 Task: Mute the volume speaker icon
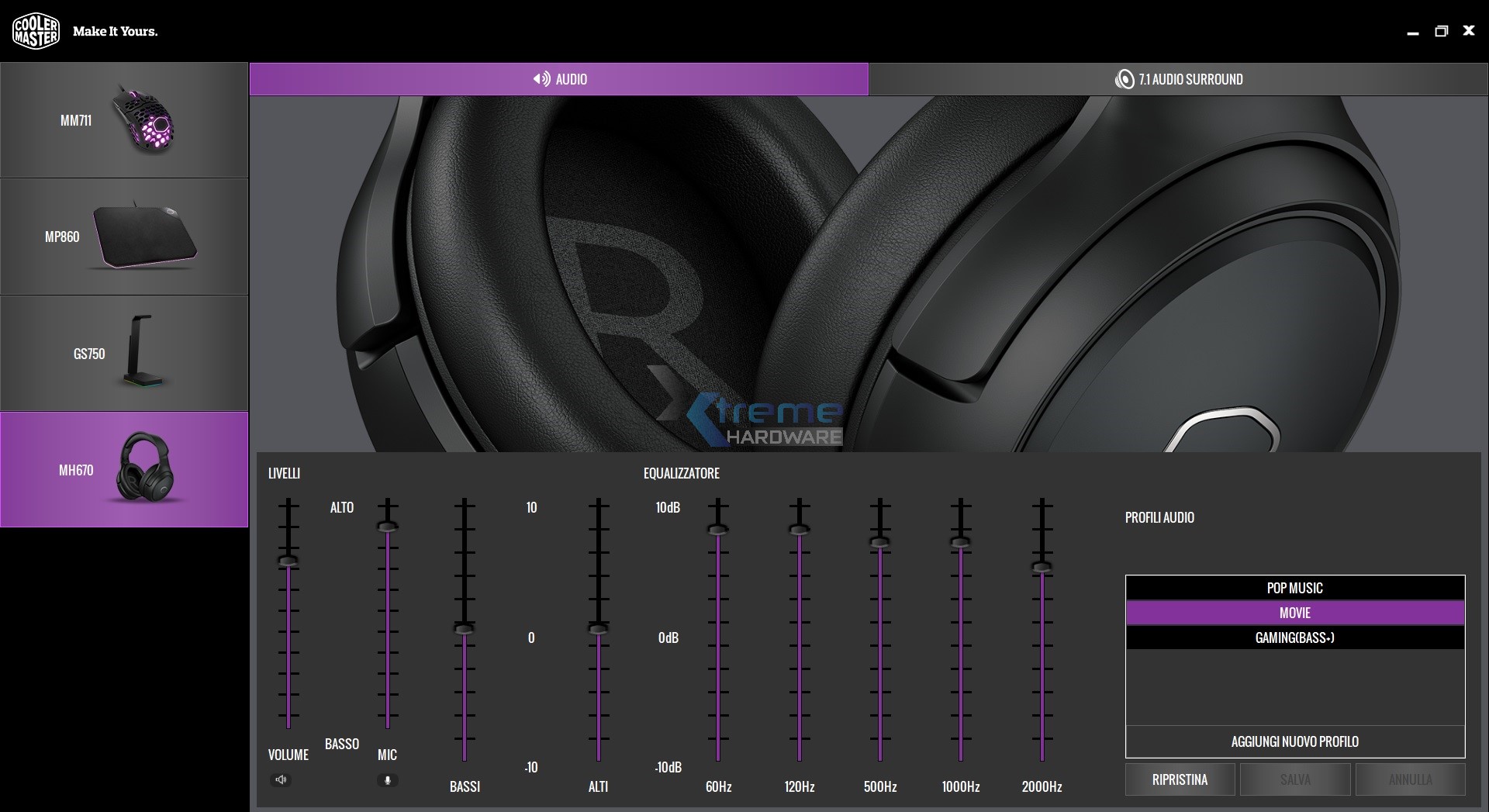click(282, 779)
